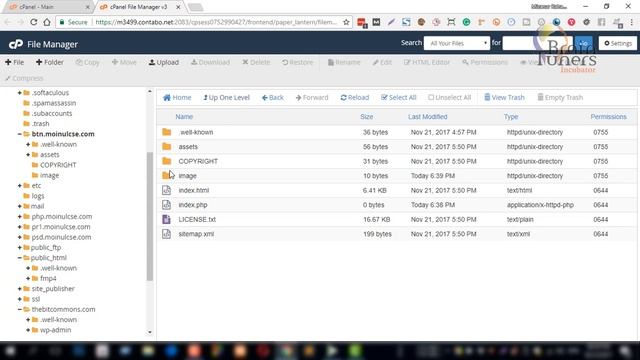Go to the browser home page
The width and height of the screenshot is (640, 360).
click(47, 22)
